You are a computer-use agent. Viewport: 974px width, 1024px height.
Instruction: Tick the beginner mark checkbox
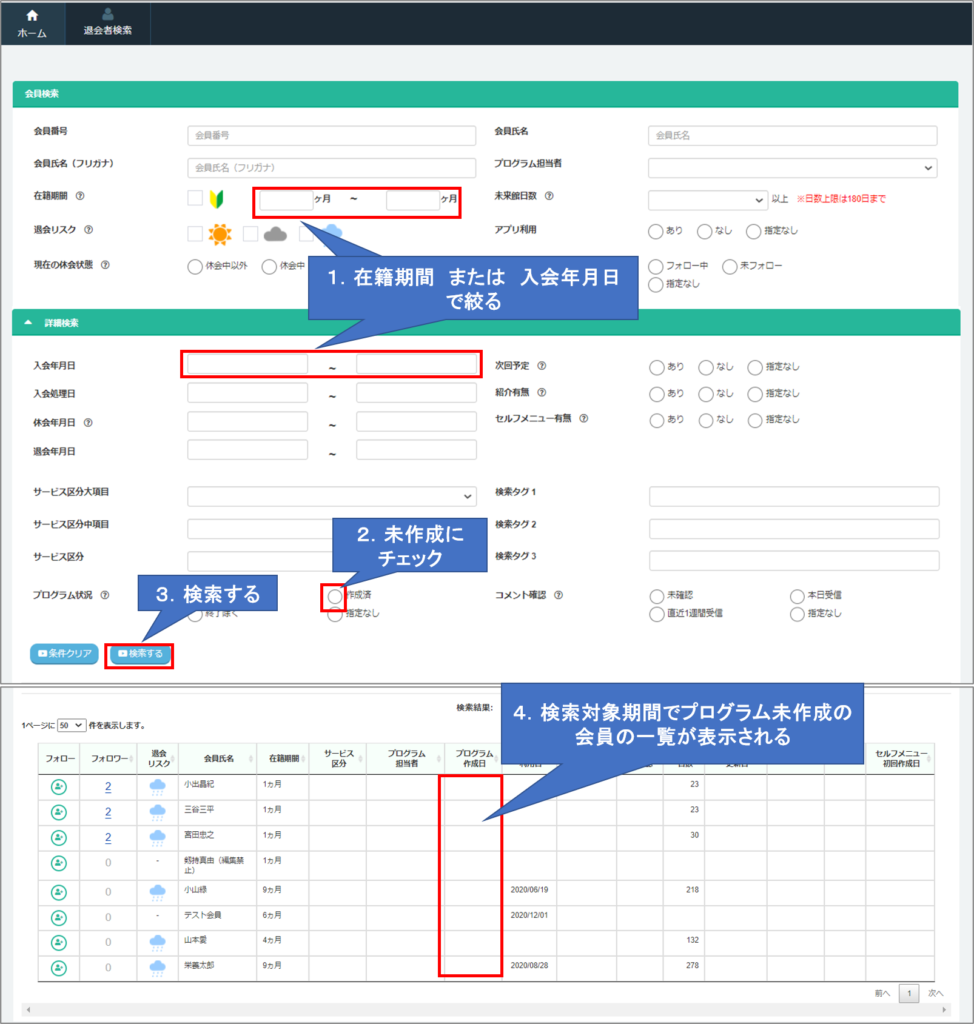[x=195, y=199]
